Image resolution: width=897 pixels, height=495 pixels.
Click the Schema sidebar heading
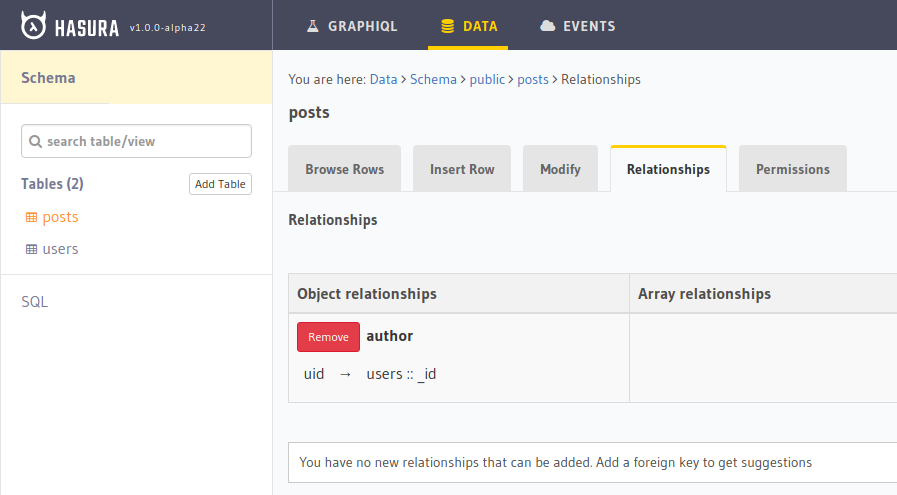click(48, 78)
